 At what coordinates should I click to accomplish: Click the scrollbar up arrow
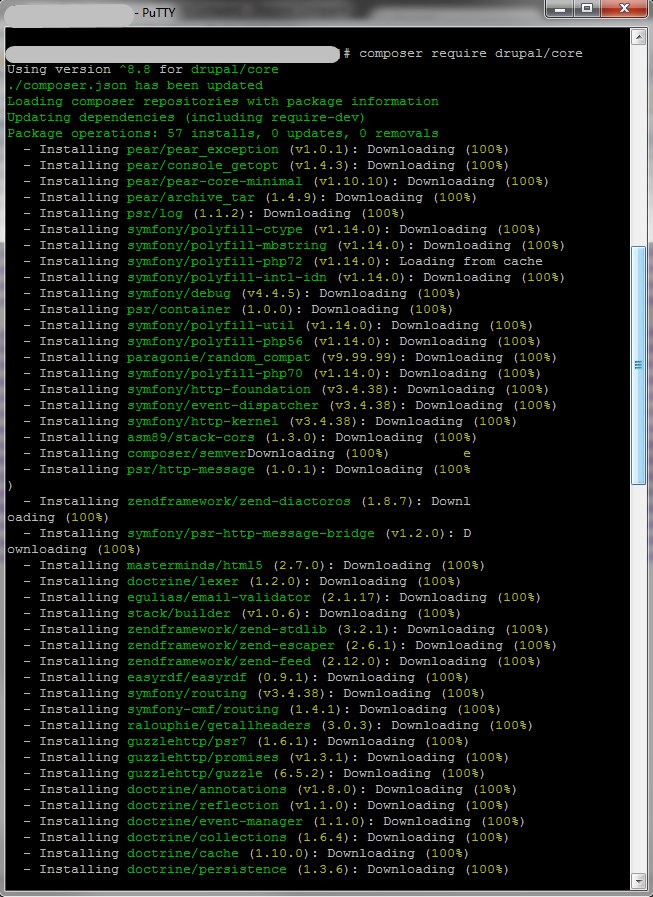coord(638,37)
